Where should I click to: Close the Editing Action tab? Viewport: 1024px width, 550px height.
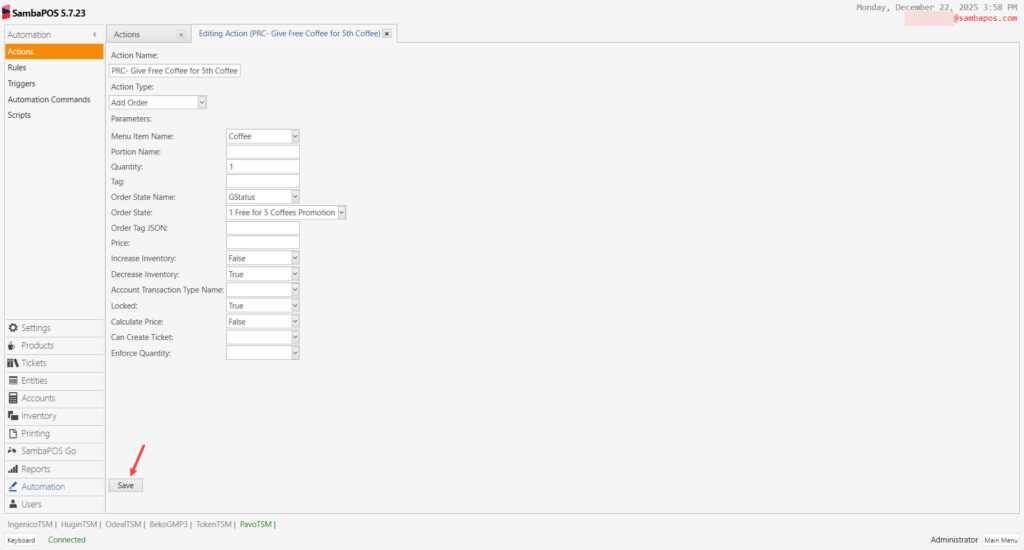tap(387, 34)
